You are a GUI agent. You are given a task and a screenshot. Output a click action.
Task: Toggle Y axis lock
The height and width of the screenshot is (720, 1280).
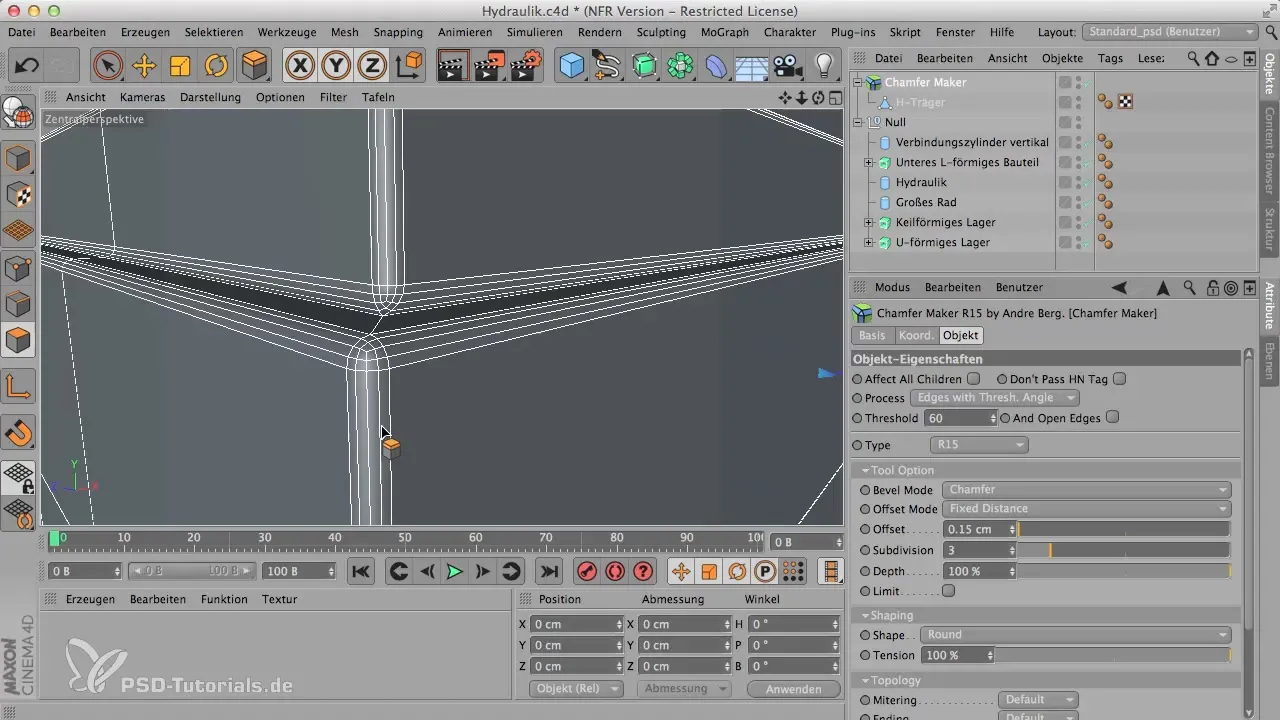pyautogui.click(x=336, y=66)
